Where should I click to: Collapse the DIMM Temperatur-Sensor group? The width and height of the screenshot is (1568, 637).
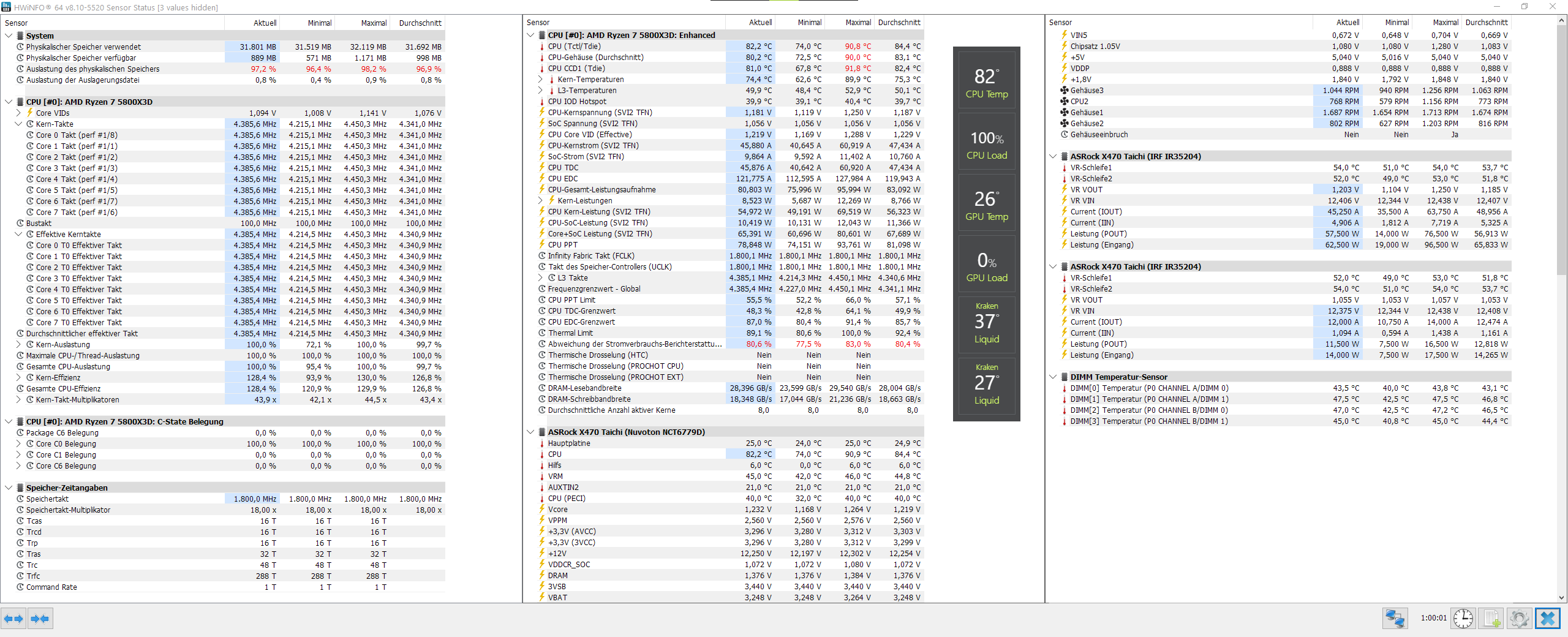pyautogui.click(x=1053, y=377)
